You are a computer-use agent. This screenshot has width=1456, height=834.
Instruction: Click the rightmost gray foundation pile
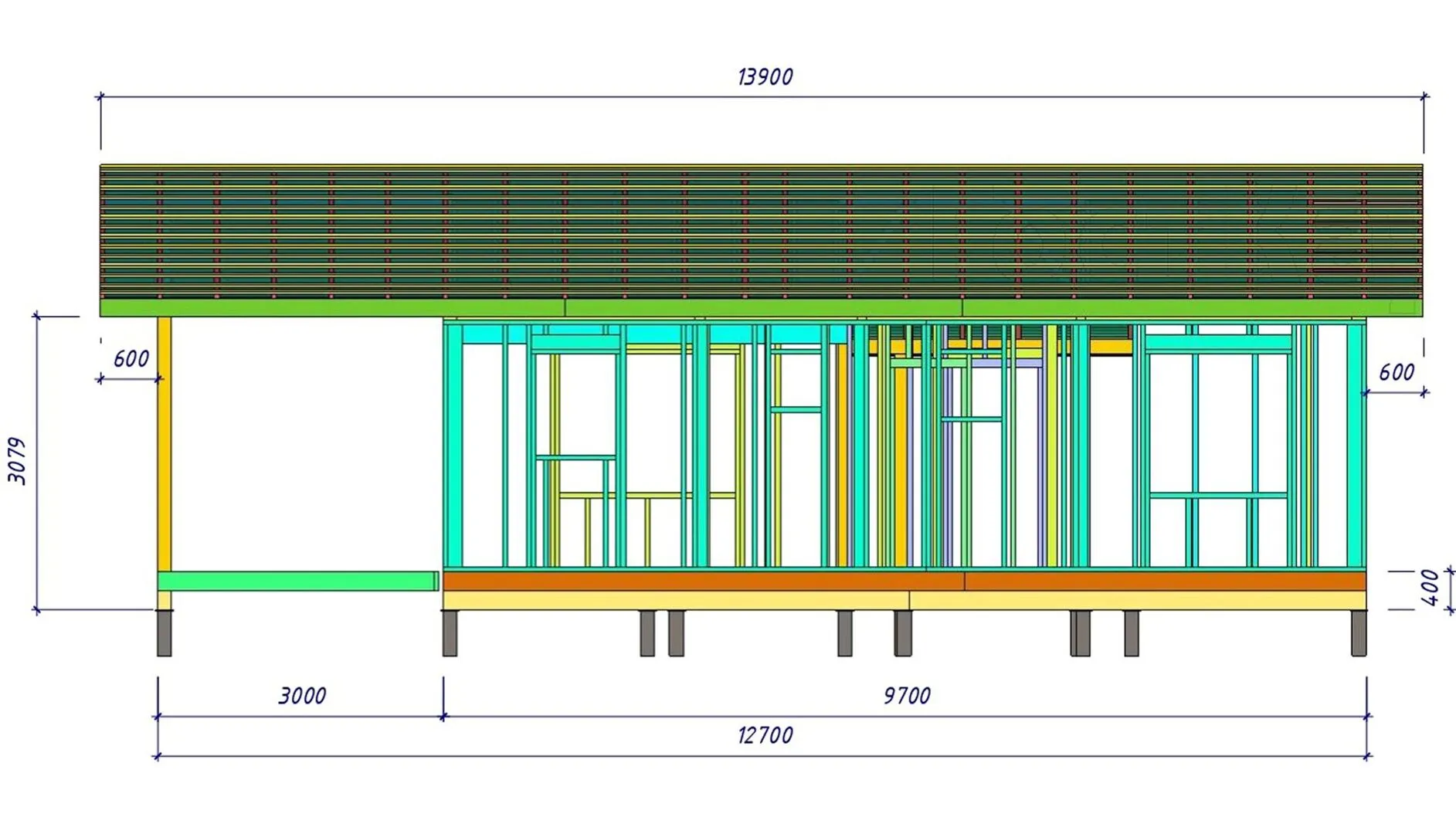click(x=1359, y=633)
